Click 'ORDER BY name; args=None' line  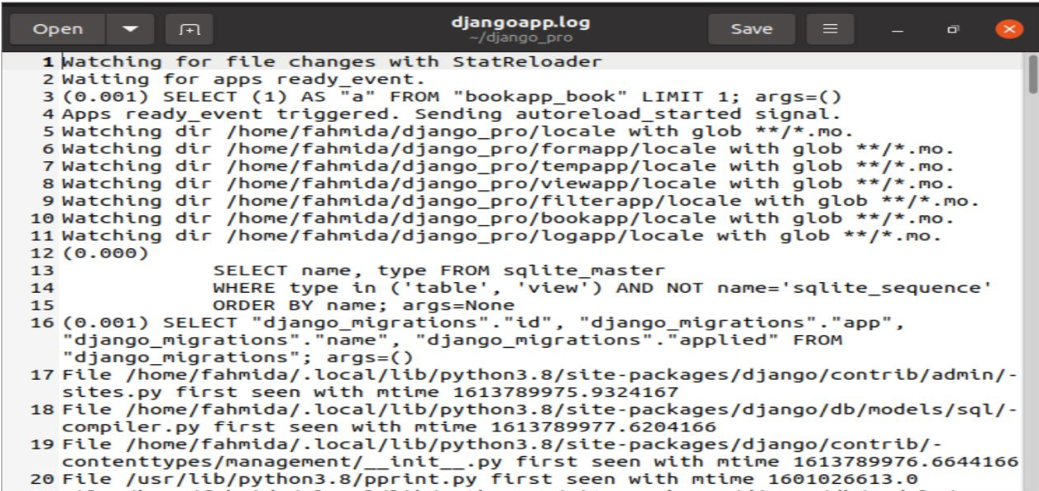point(364,305)
